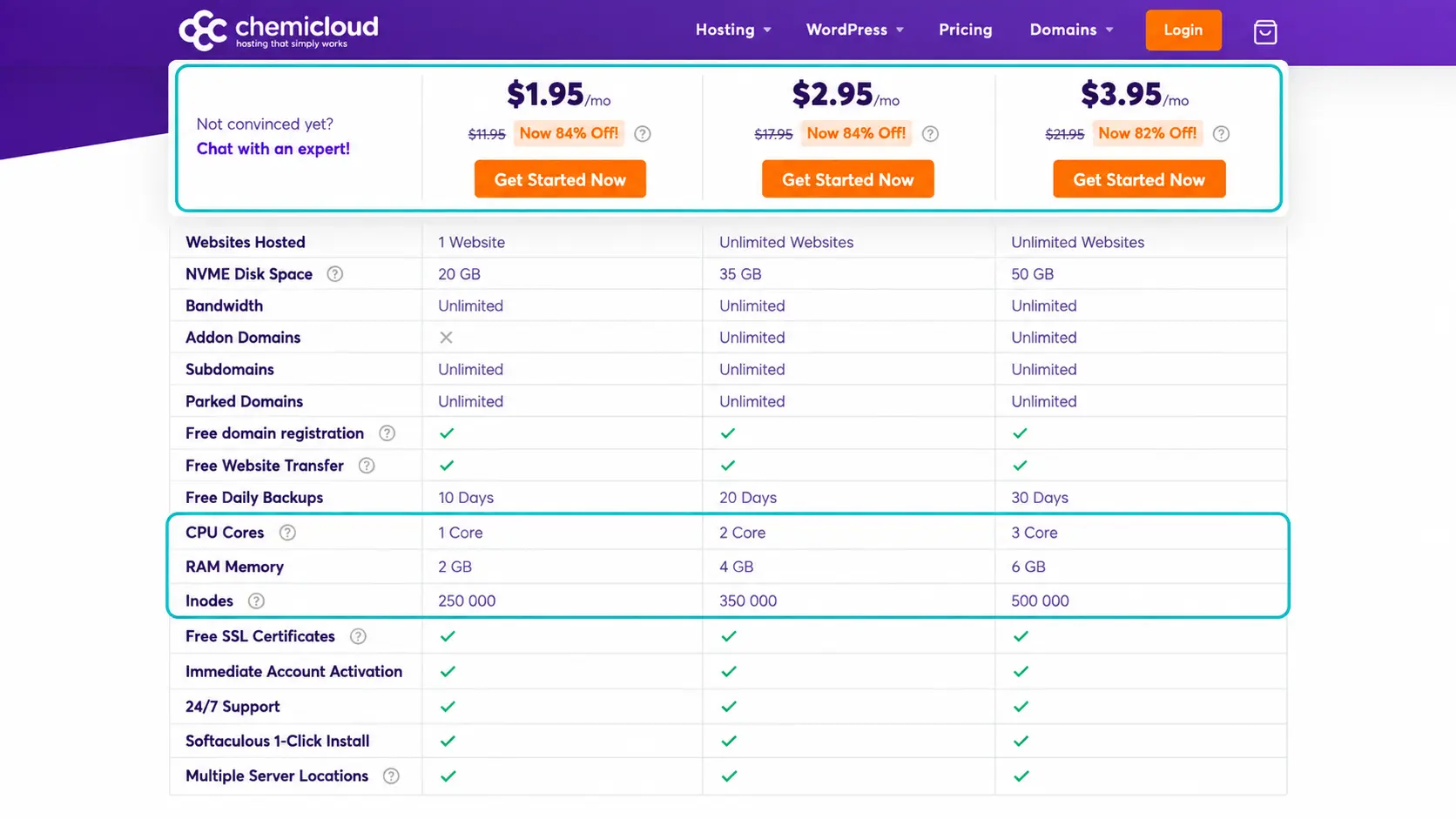
Task: Click Multiple Server Locations help icon
Action: pos(391,775)
